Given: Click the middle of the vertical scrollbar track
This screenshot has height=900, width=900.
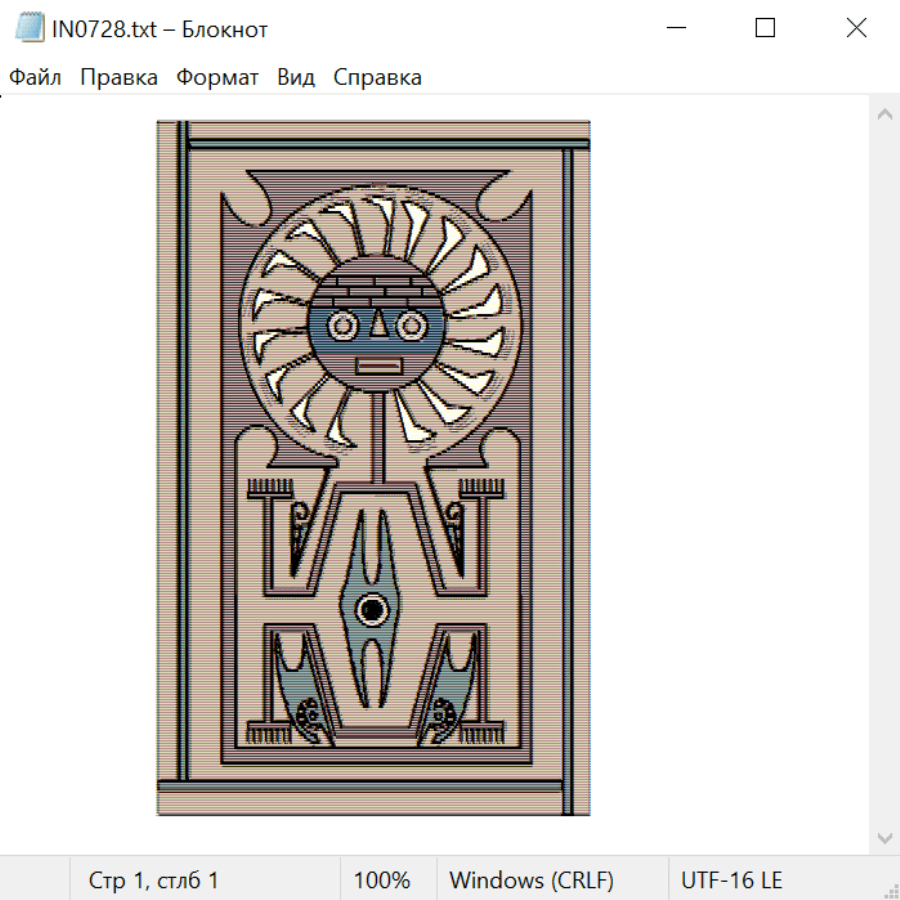Looking at the screenshot, I should (884, 475).
